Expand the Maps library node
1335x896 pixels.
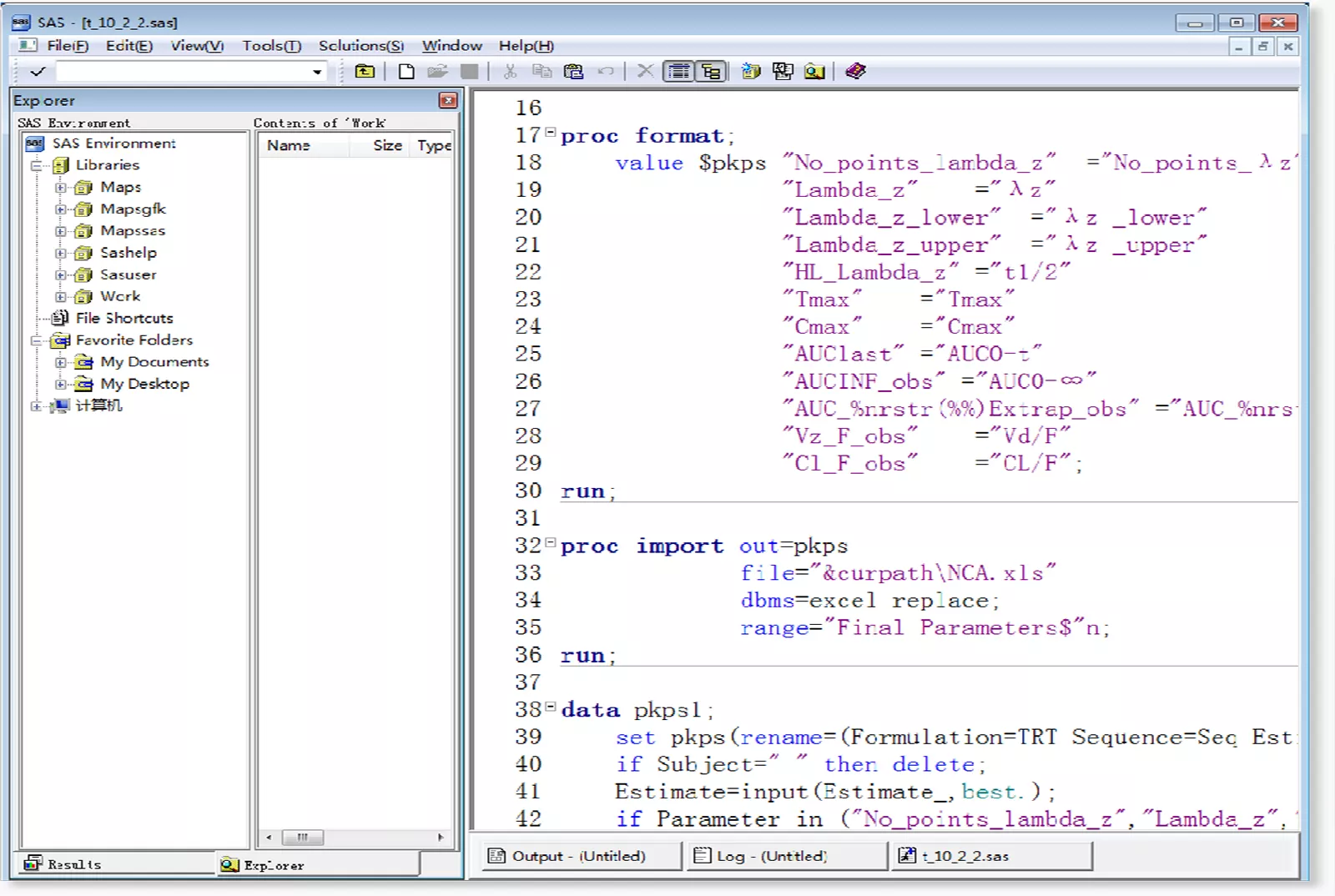61,188
